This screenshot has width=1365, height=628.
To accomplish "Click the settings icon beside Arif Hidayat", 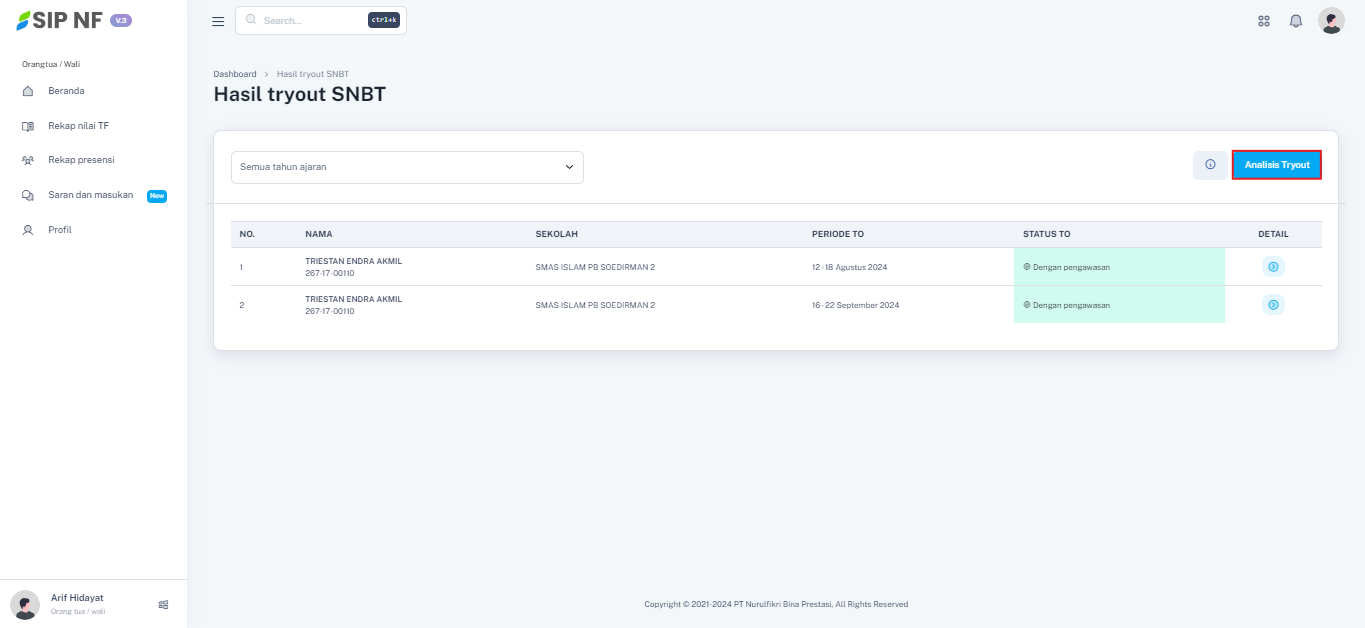I will coord(163,604).
